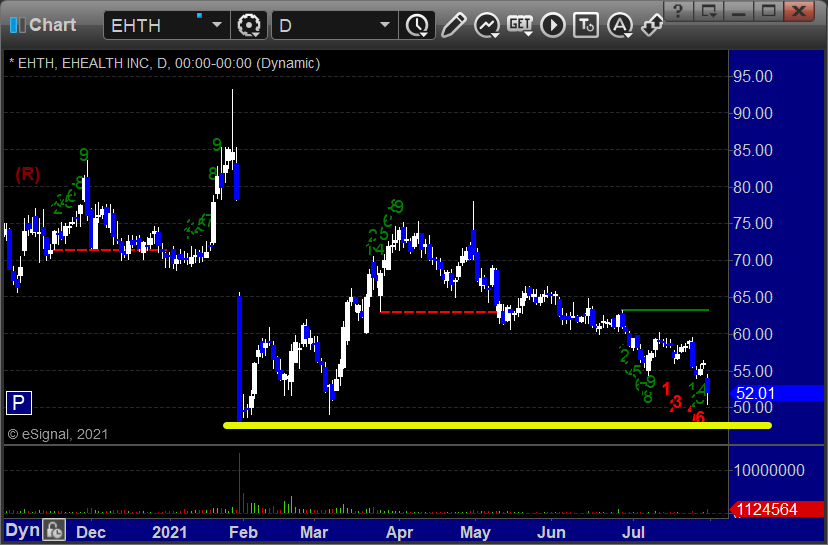Open the time template clock icon
The width and height of the screenshot is (828, 545).
[418, 25]
